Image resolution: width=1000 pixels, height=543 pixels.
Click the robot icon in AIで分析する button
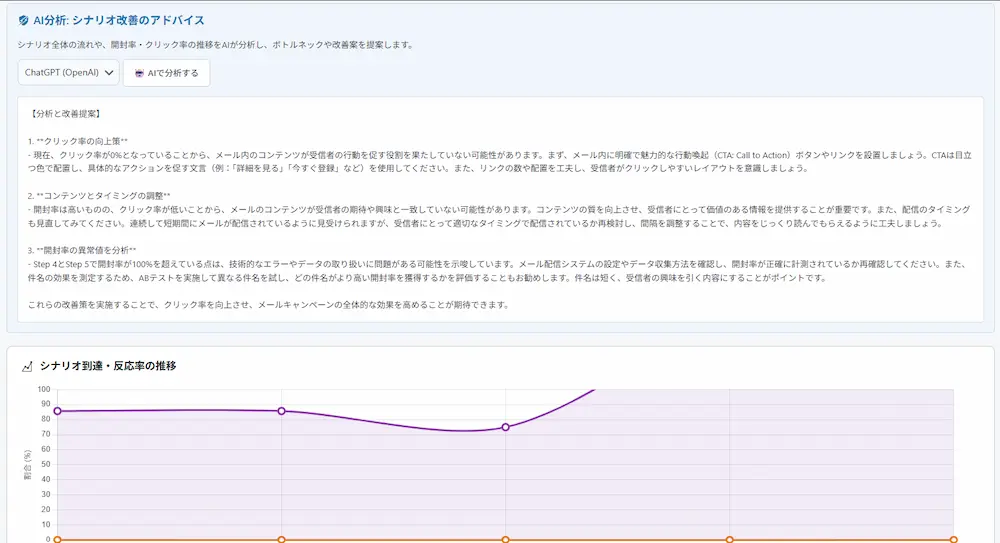(x=139, y=73)
